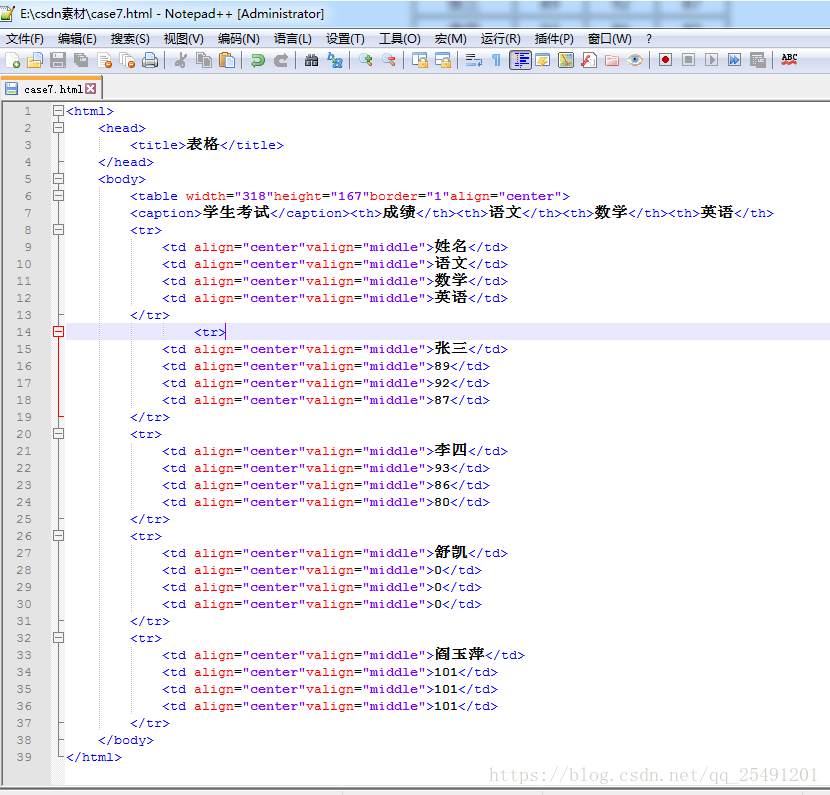Image resolution: width=830 pixels, height=795 pixels.
Task: Toggle the Document Map panel
Action: tap(566, 60)
